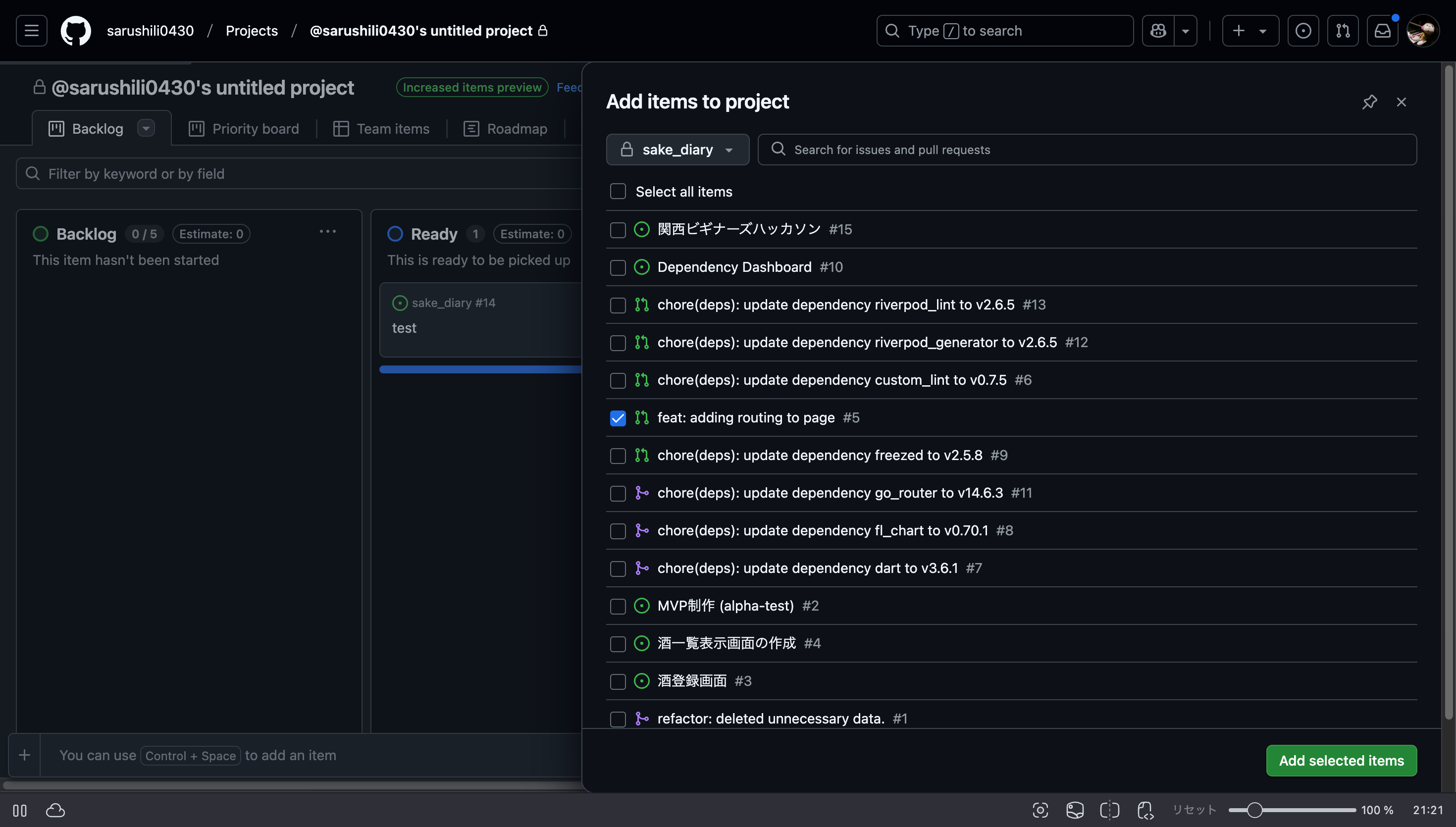
Task: Open Backlog column three-dot menu
Action: [x=328, y=232]
